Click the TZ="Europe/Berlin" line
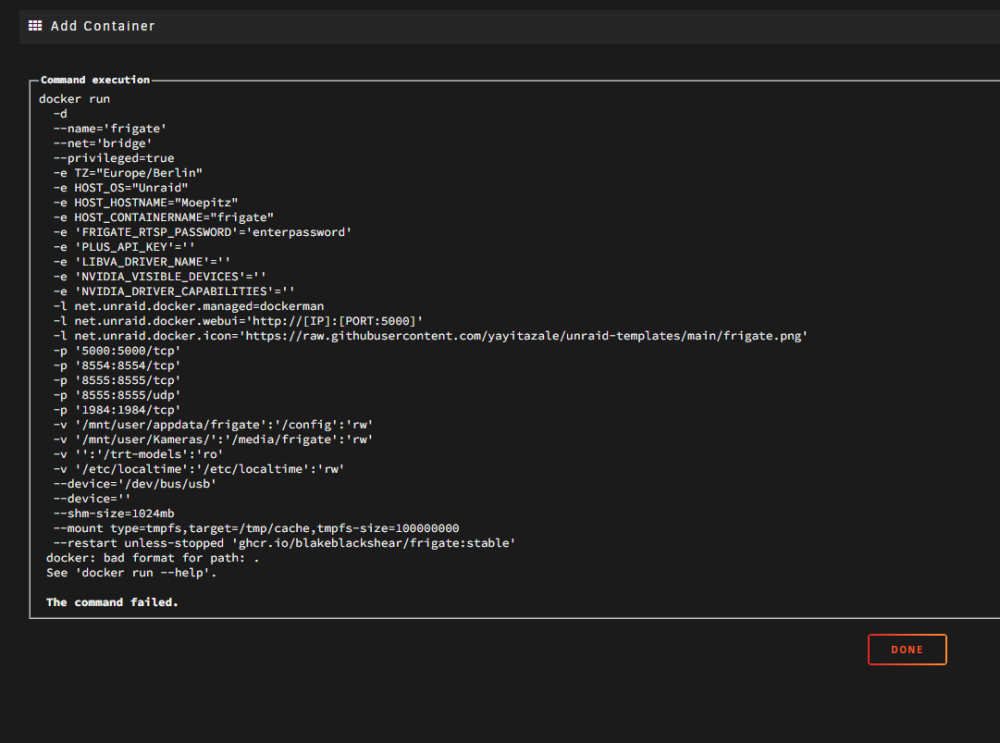The width and height of the screenshot is (1000, 743). pyautogui.click(x=128, y=173)
